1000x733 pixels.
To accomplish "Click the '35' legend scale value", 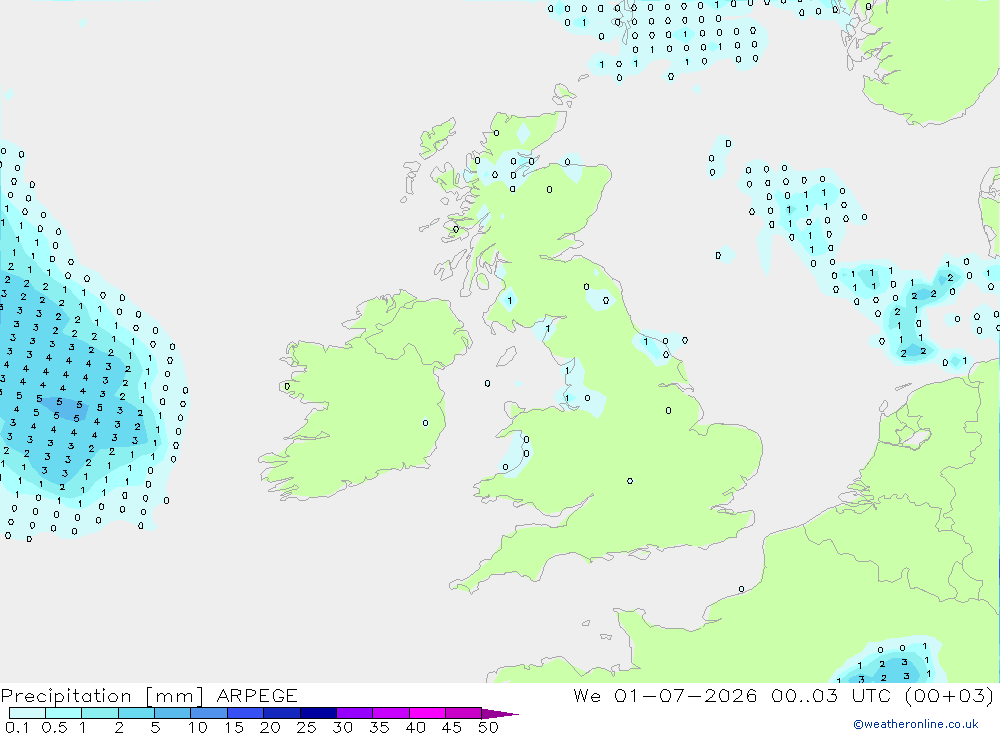I will point(379,727).
